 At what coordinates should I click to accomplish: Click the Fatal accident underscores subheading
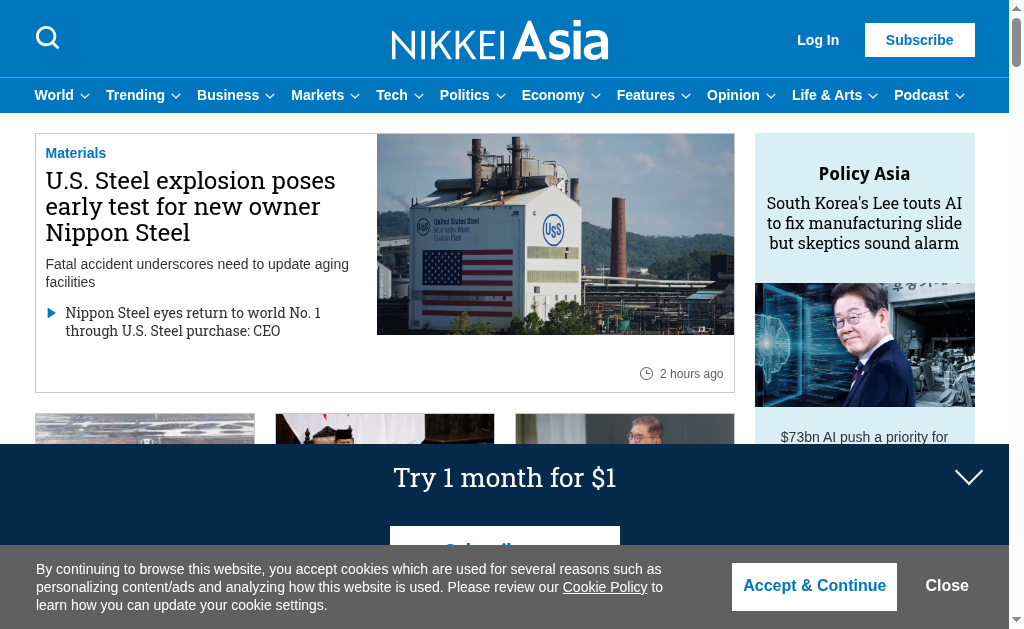197,273
